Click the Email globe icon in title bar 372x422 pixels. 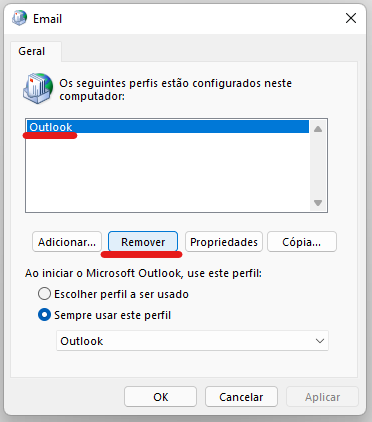pyautogui.click(x=19, y=18)
